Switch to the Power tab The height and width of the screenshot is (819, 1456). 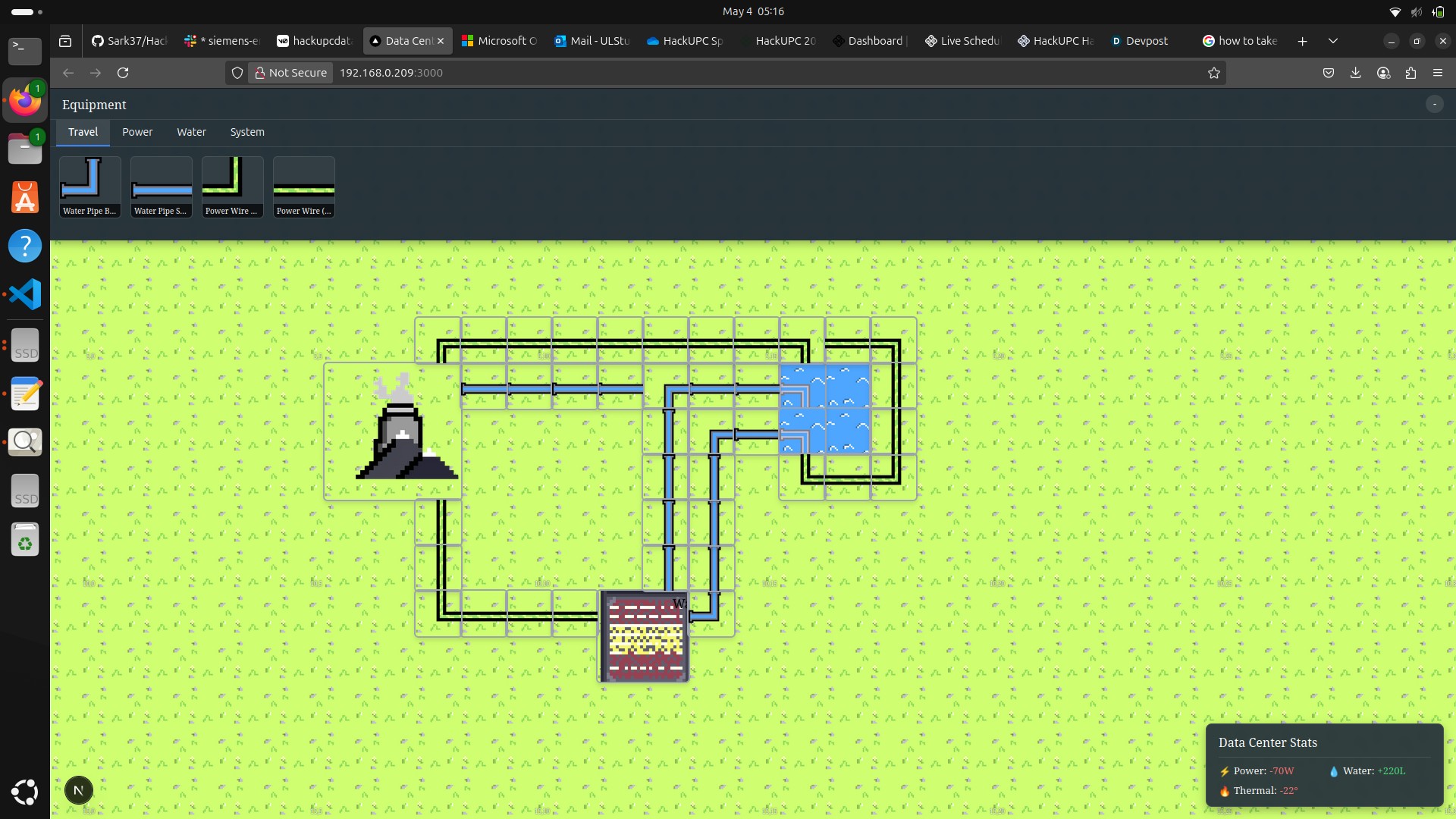137,132
